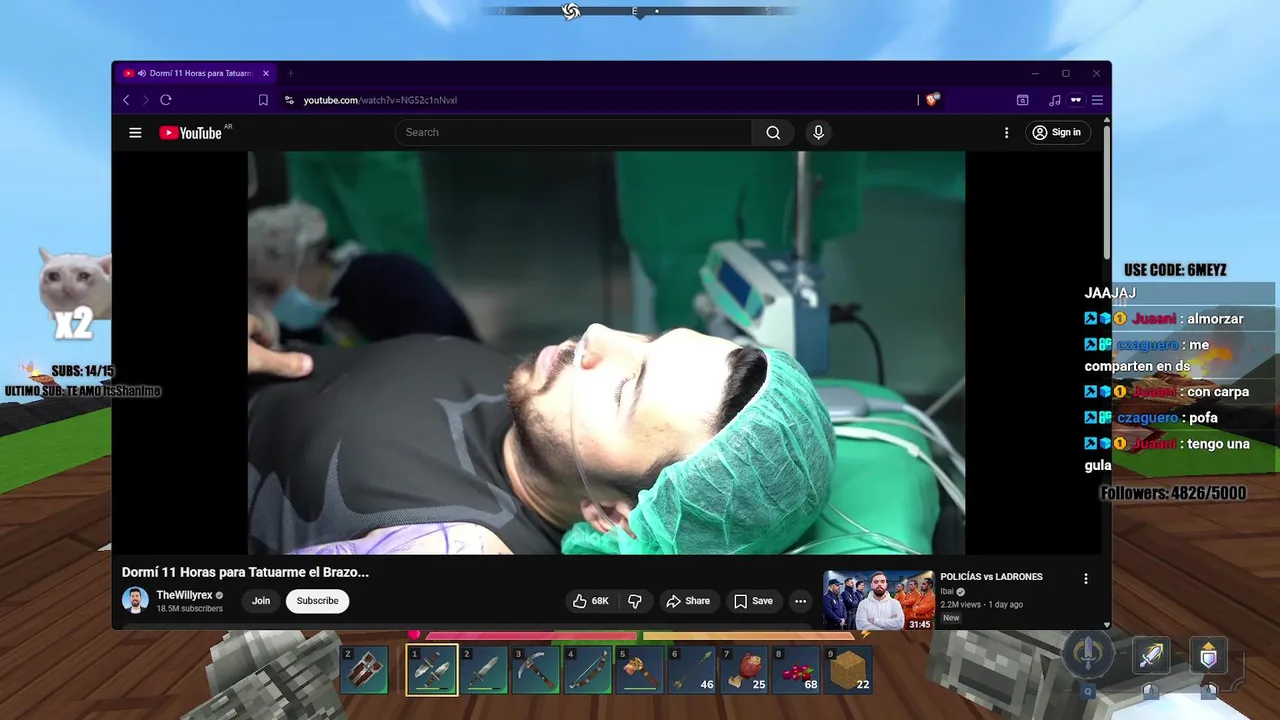Image resolution: width=1280 pixels, height=720 pixels.
Task: Go to the YouTube home logo
Action: coord(190,133)
